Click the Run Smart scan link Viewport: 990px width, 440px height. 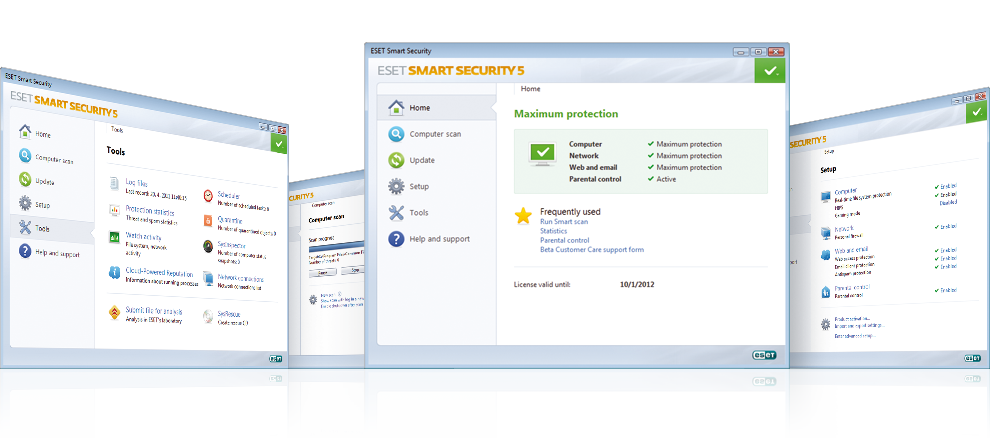click(x=564, y=222)
